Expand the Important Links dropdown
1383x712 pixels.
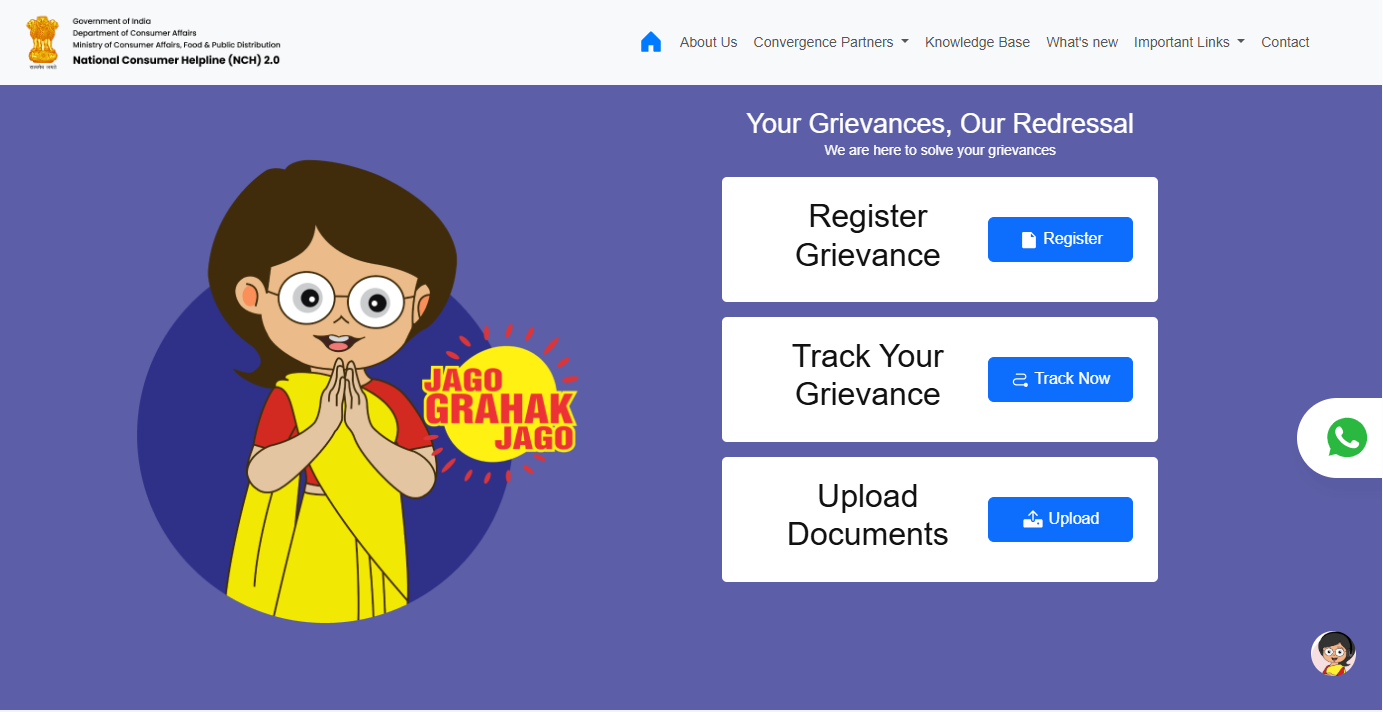[x=1188, y=42]
